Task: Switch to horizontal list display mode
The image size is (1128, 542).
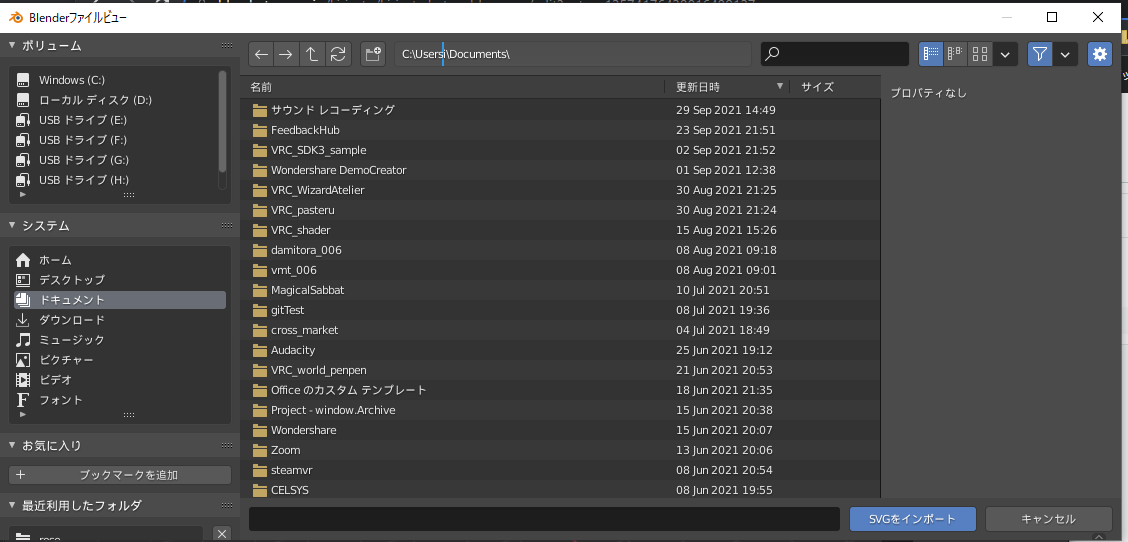Action: [955, 54]
